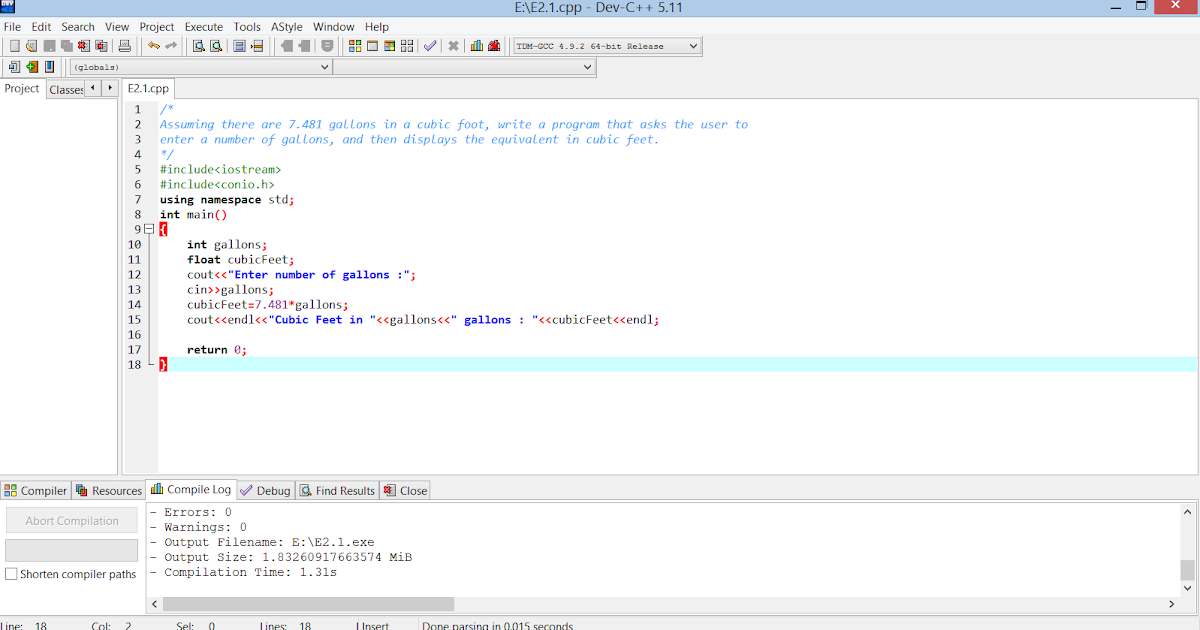Click the Open file toolbar icon
This screenshot has height=630, width=1200.
[31, 46]
